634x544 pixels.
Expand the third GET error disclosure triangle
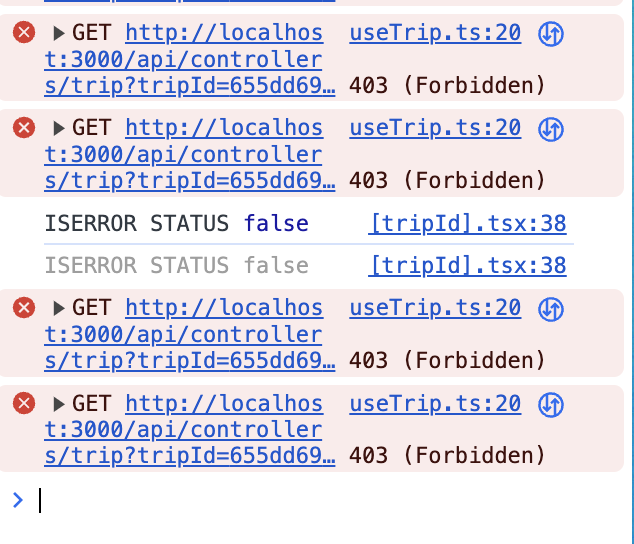point(59,309)
